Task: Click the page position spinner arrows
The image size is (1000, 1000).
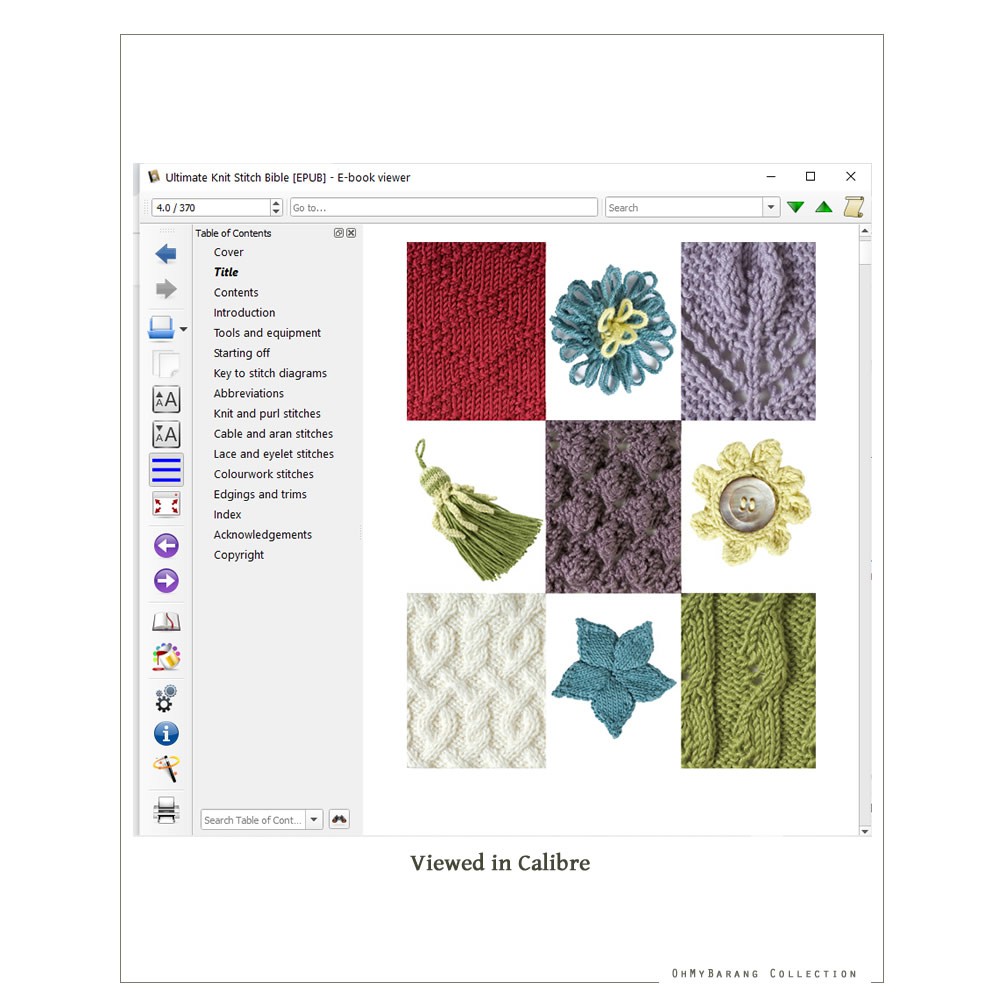Action: click(276, 208)
